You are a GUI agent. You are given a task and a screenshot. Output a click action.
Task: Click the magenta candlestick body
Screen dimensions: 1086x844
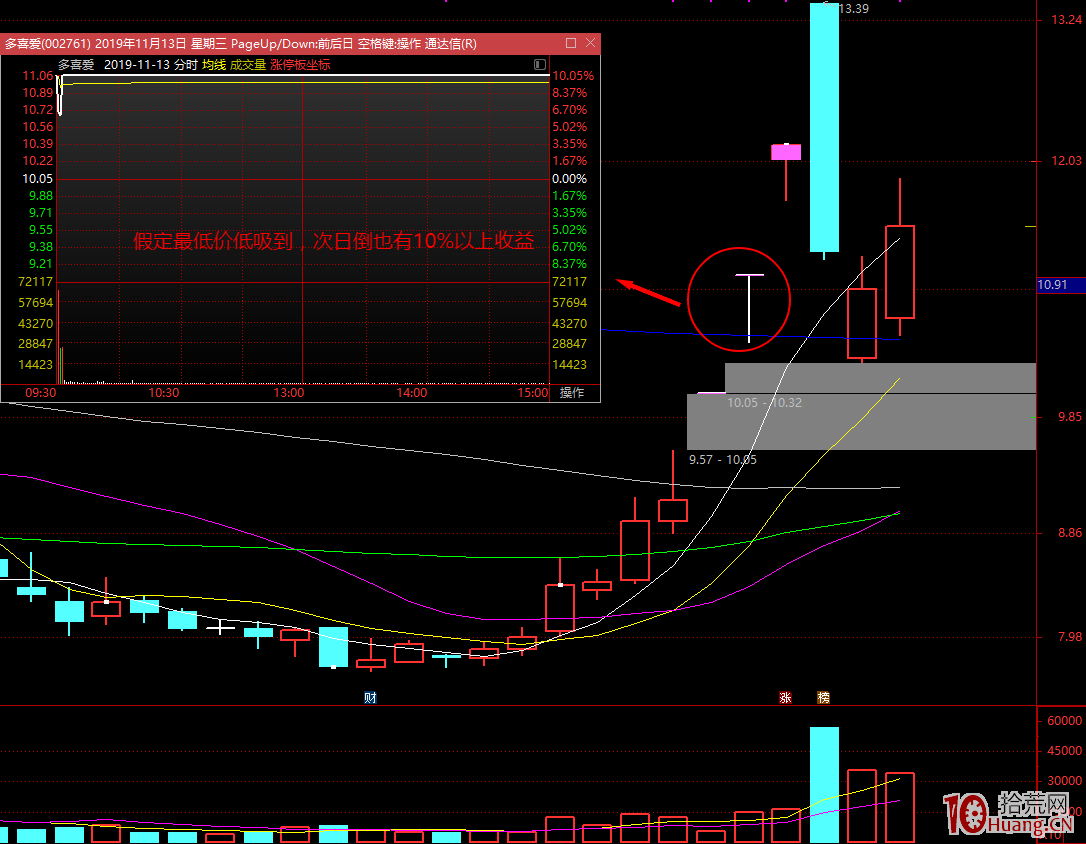(x=786, y=152)
